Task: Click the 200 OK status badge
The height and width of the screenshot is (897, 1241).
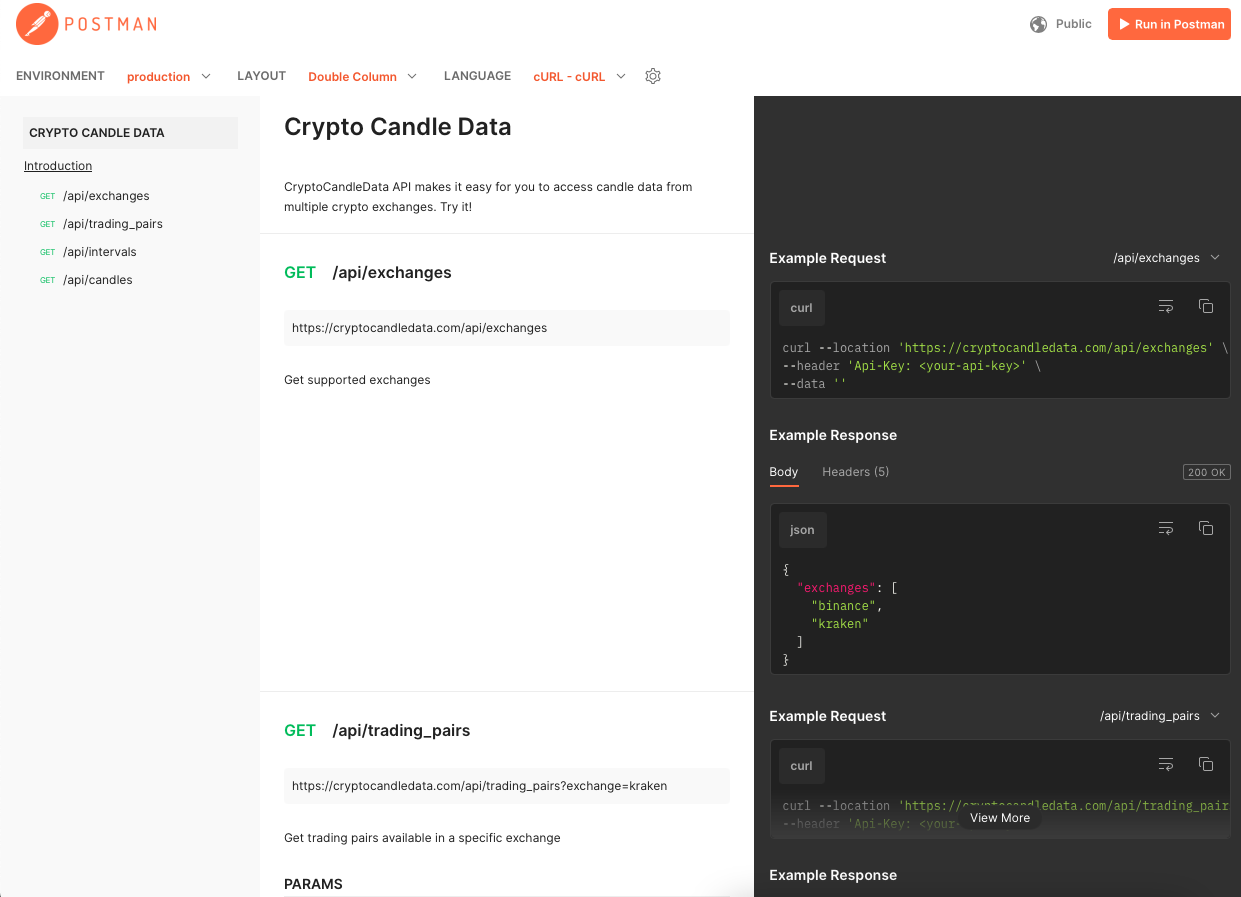Action: 1206,472
